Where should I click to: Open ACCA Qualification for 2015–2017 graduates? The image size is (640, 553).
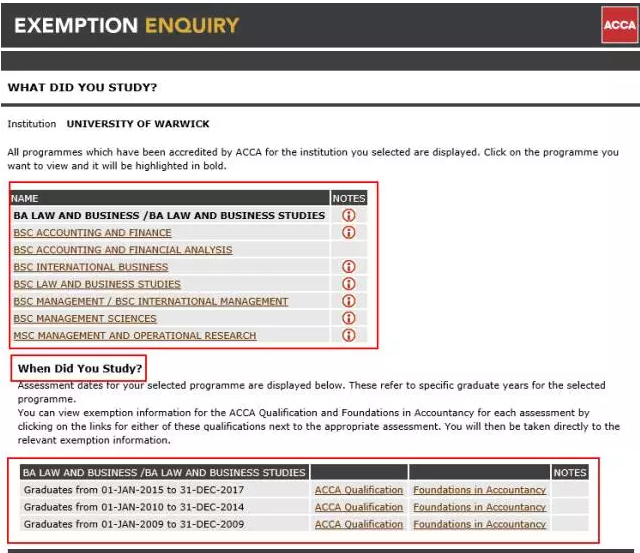[359, 490]
